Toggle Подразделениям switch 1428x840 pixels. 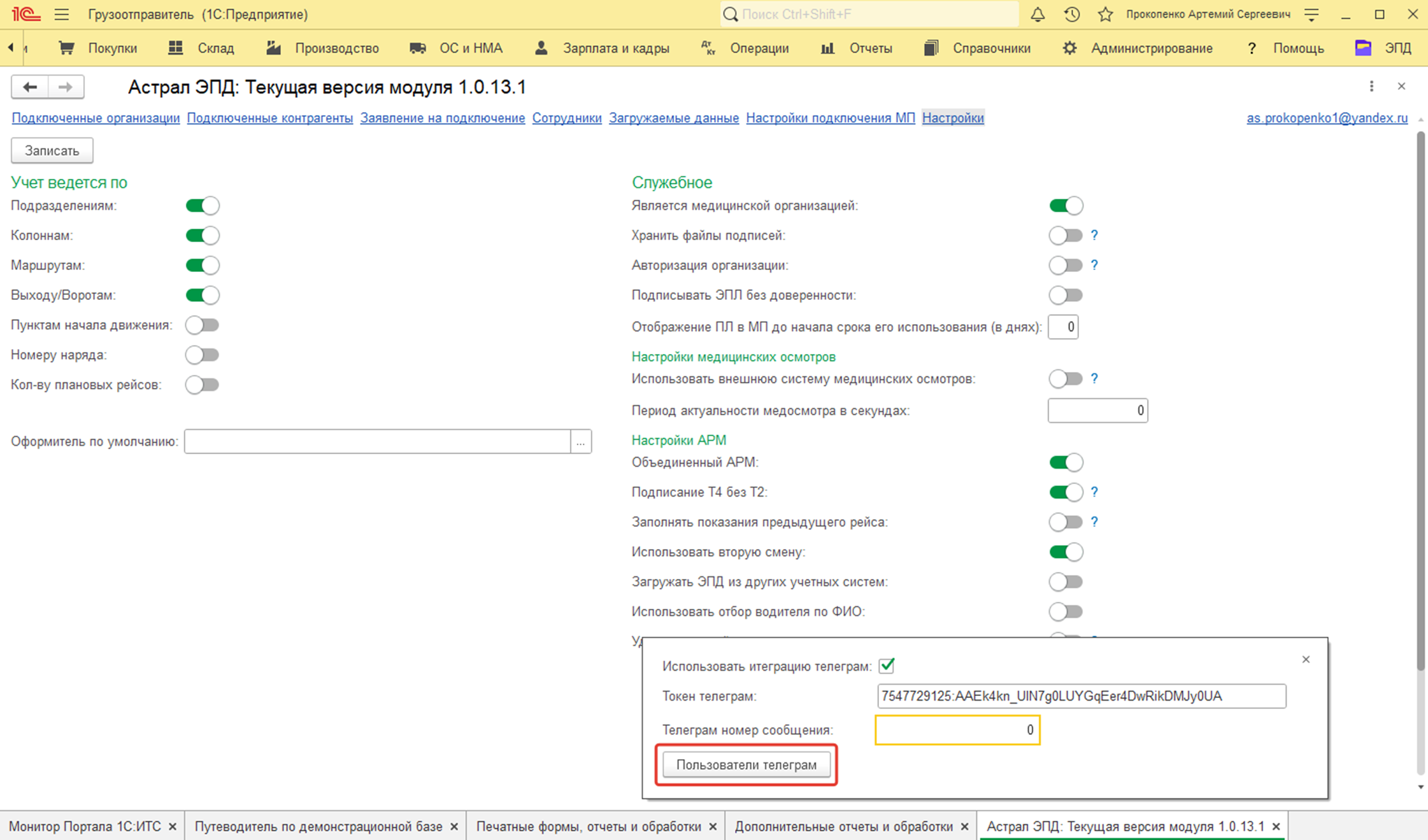(203, 206)
